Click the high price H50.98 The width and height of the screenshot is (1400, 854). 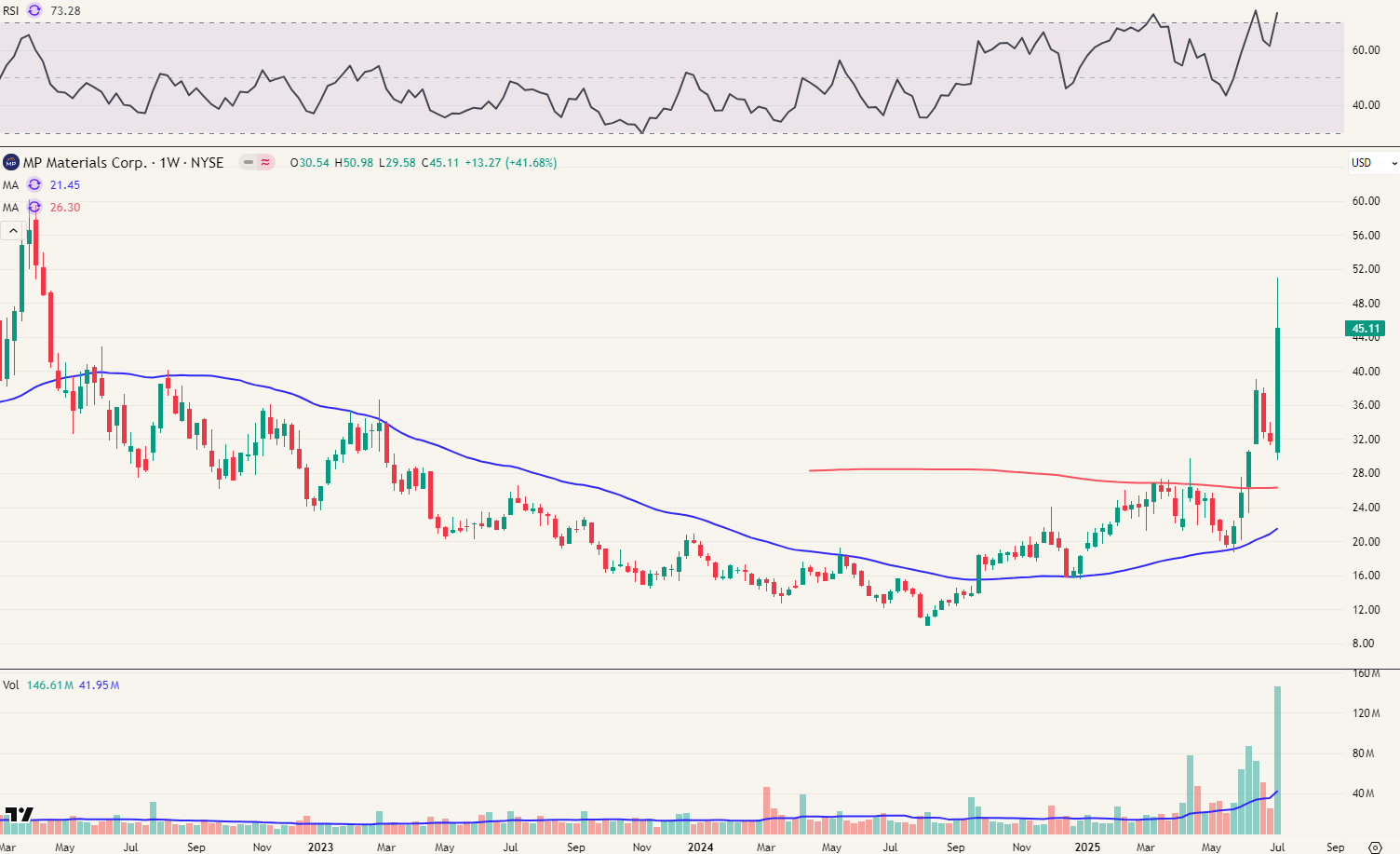354,162
